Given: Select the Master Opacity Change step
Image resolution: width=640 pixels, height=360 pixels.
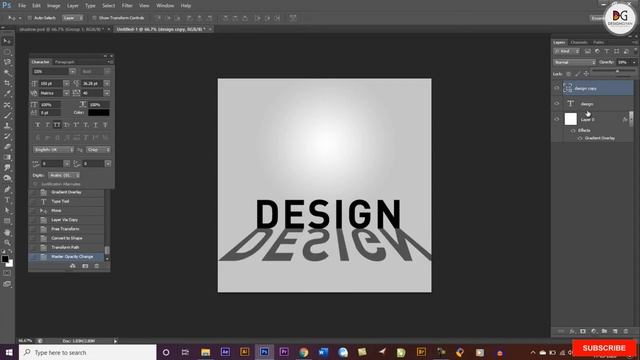Looking at the screenshot, I should 66,257.
